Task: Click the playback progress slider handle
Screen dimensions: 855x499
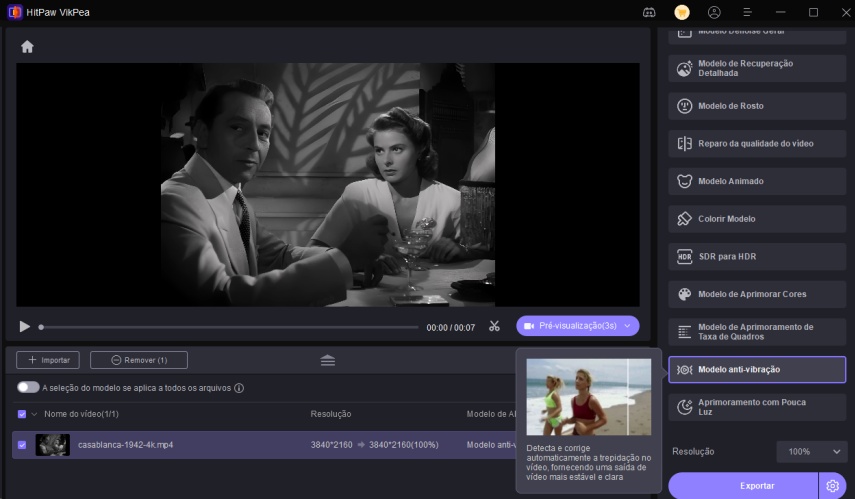Action: [41, 327]
